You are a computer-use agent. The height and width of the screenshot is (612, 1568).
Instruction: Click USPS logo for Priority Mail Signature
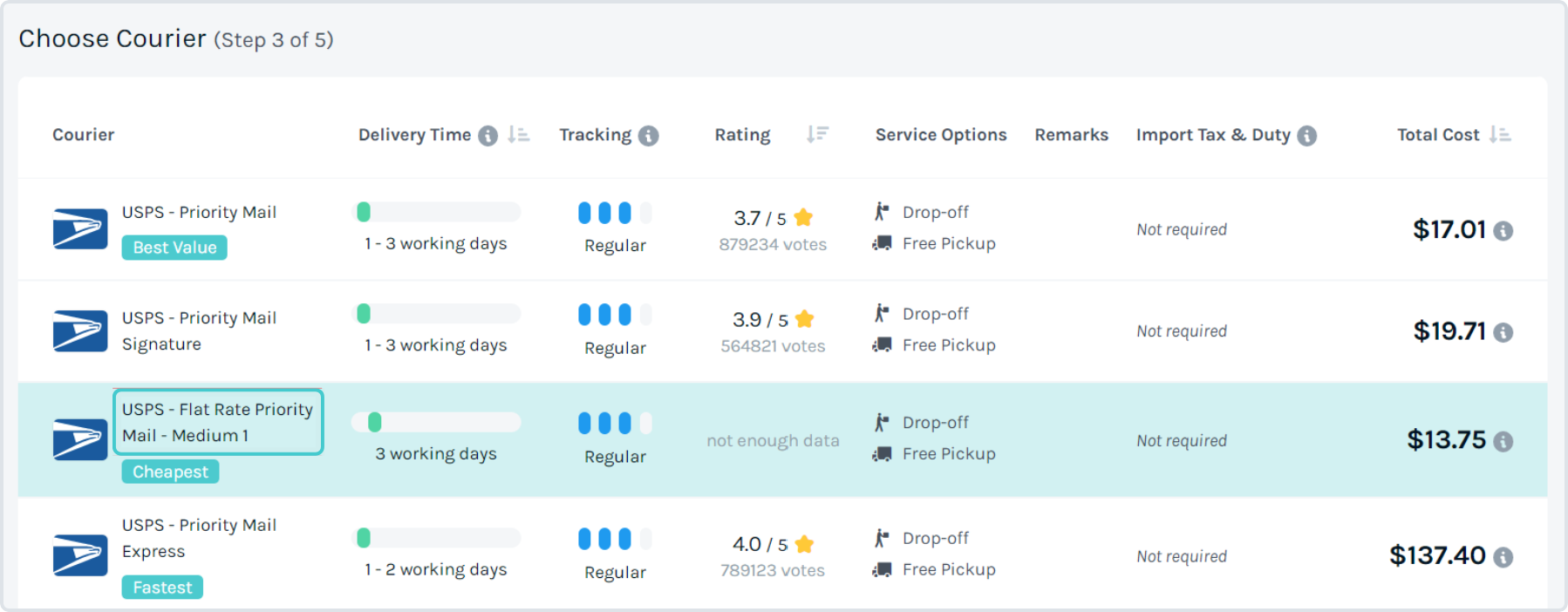coord(80,331)
